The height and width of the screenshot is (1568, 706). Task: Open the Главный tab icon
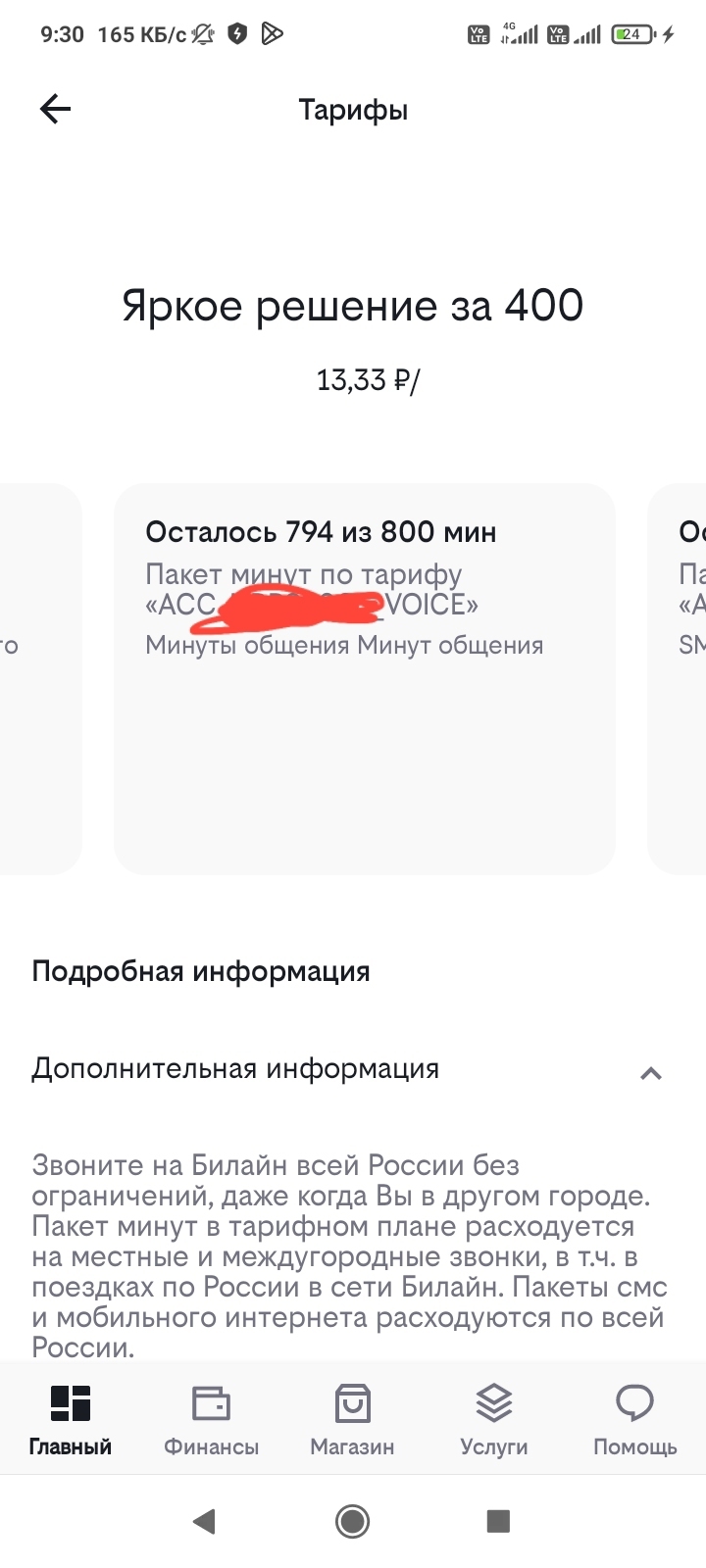coord(71,1403)
